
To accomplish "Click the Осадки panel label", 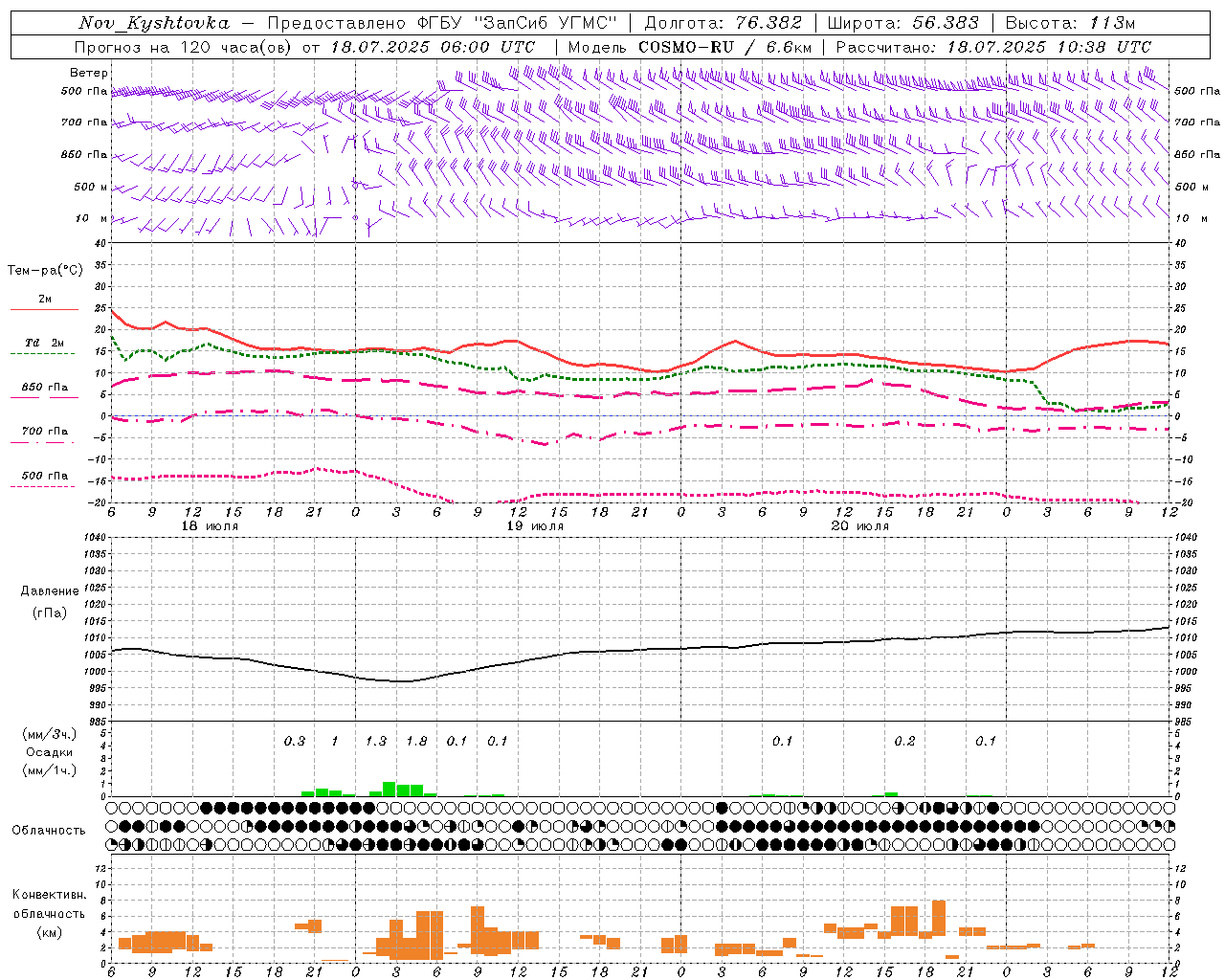I will pos(49,752).
